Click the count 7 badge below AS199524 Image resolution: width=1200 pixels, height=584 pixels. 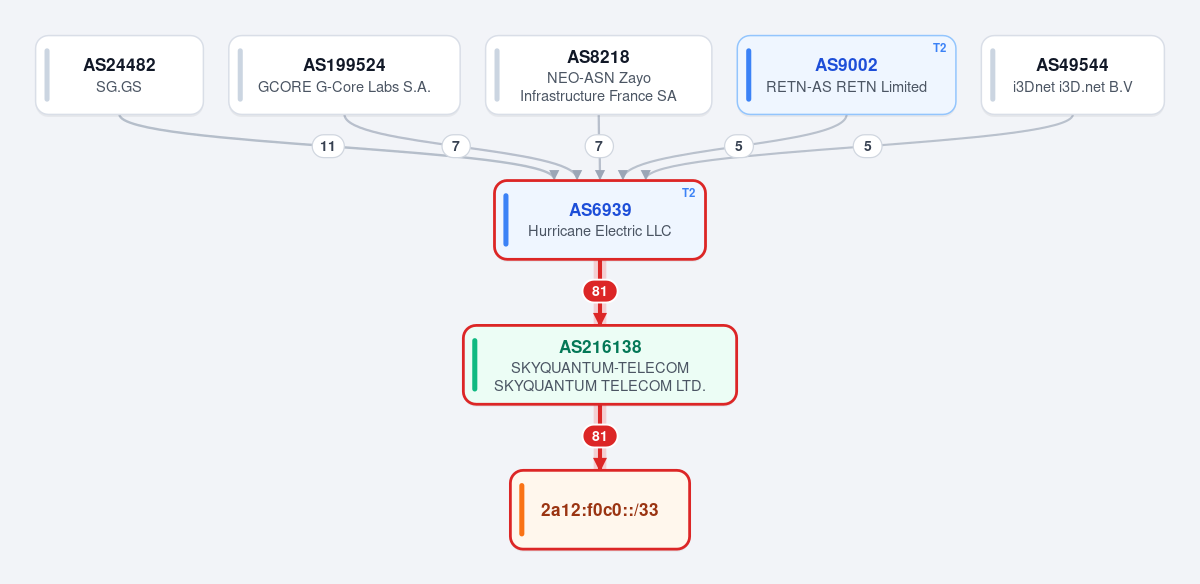click(455, 147)
